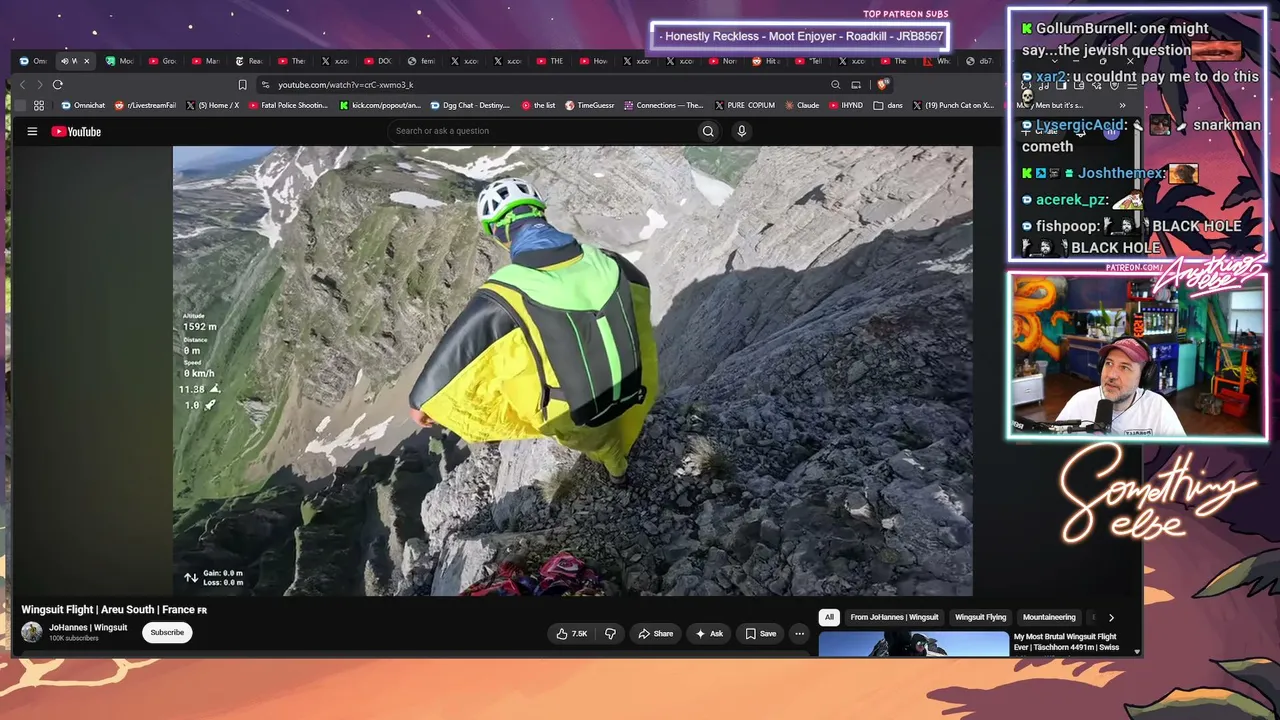The width and height of the screenshot is (1280, 720).
Task: Open the apps grid icon in the bookmarks bar
Action: [x=39, y=105]
